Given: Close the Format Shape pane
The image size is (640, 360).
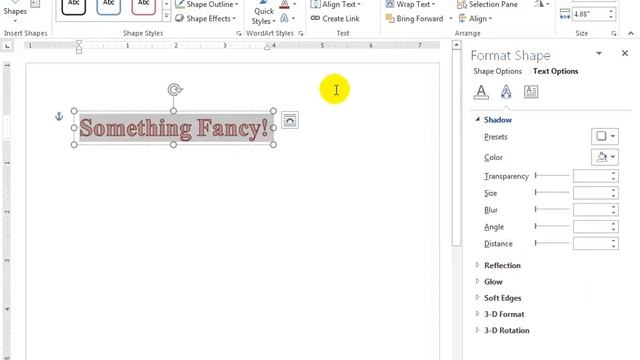Looking at the screenshot, I should pyautogui.click(x=624, y=53).
